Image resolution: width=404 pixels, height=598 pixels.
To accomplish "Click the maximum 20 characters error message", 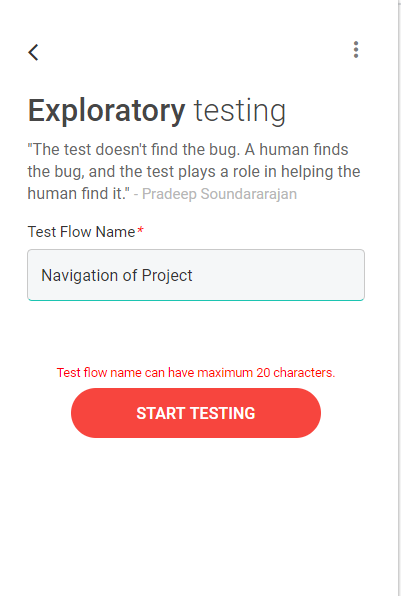I will (196, 372).
